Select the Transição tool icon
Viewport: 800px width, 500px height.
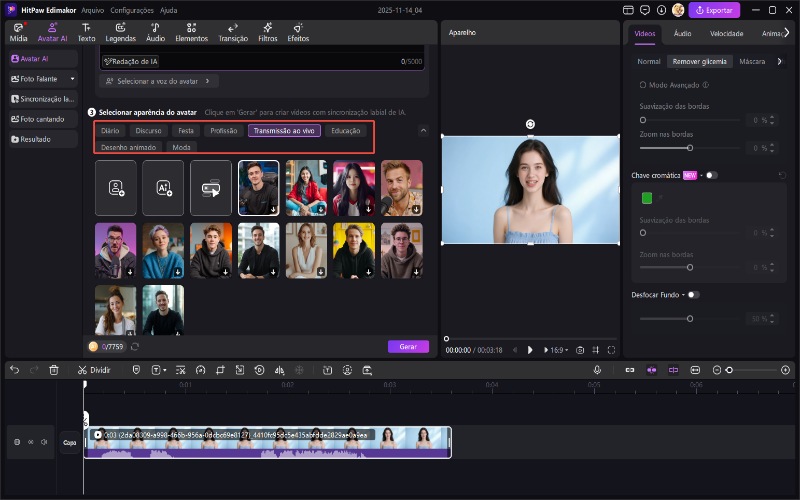tap(233, 32)
